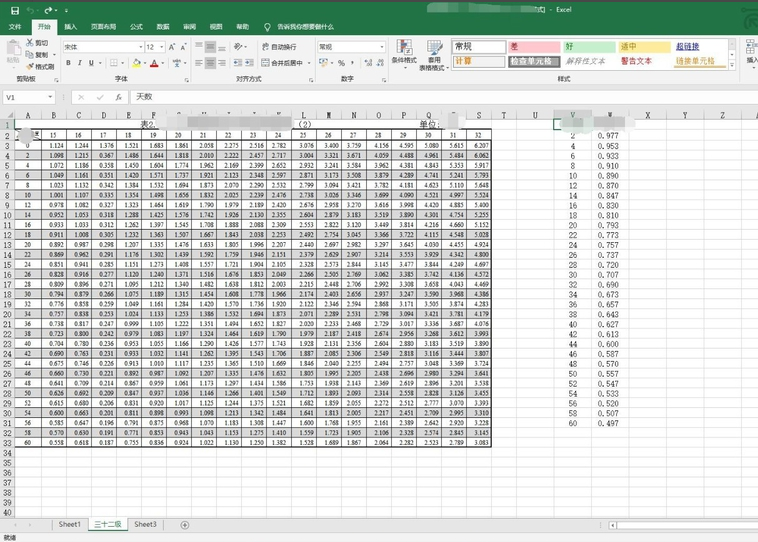Click the Borders icon in font group
758x542 pixels.
click(114, 63)
